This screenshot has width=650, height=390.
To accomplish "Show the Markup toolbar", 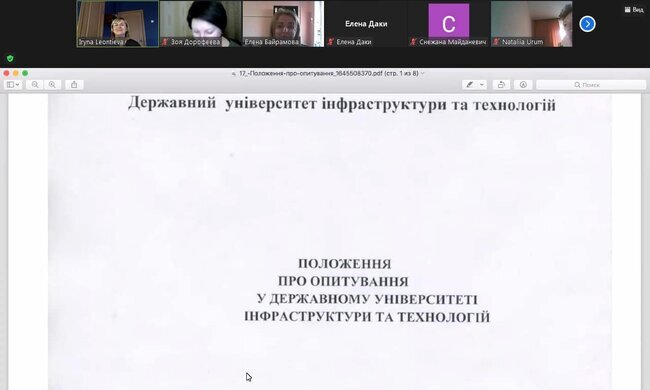I will 523,85.
